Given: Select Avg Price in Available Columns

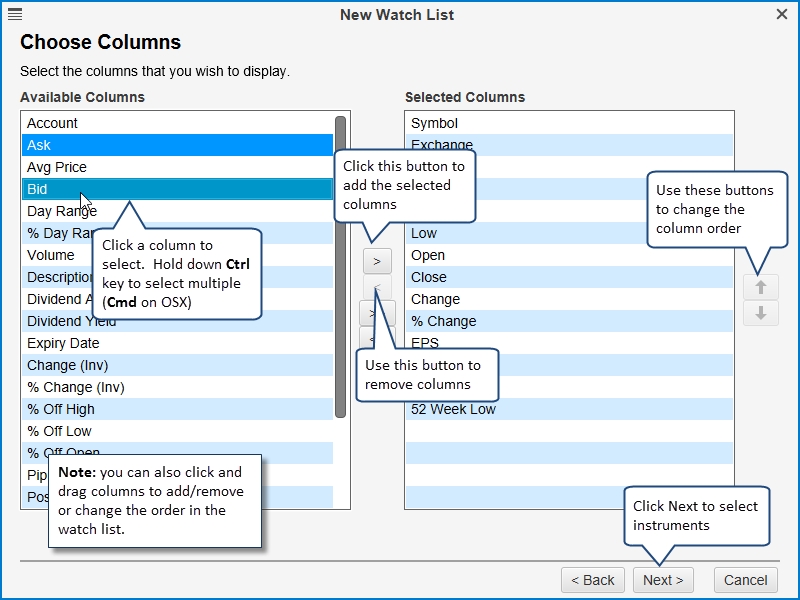Looking at the screenshot, I should (x=177, y=167).
